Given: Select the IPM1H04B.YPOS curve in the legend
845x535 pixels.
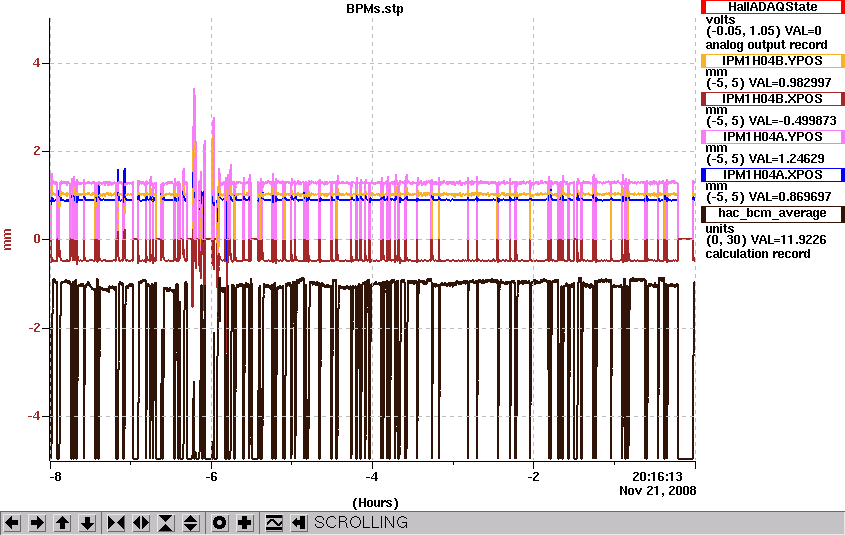Looking at the screenshot, I should 772,61.
